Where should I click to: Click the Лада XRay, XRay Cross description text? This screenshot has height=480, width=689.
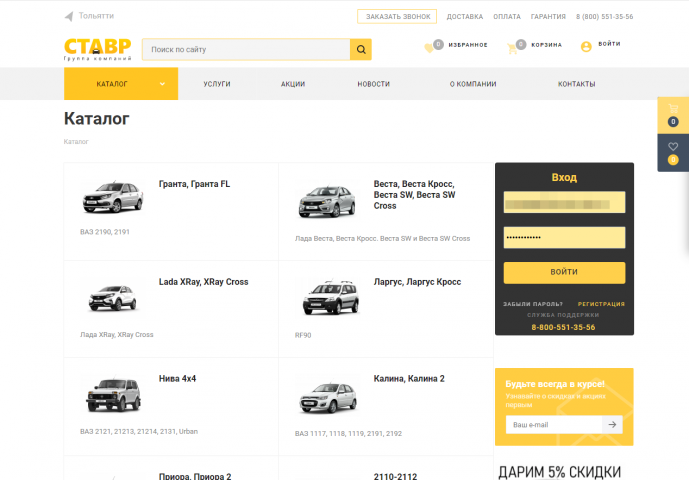click(x=116, y=335)
